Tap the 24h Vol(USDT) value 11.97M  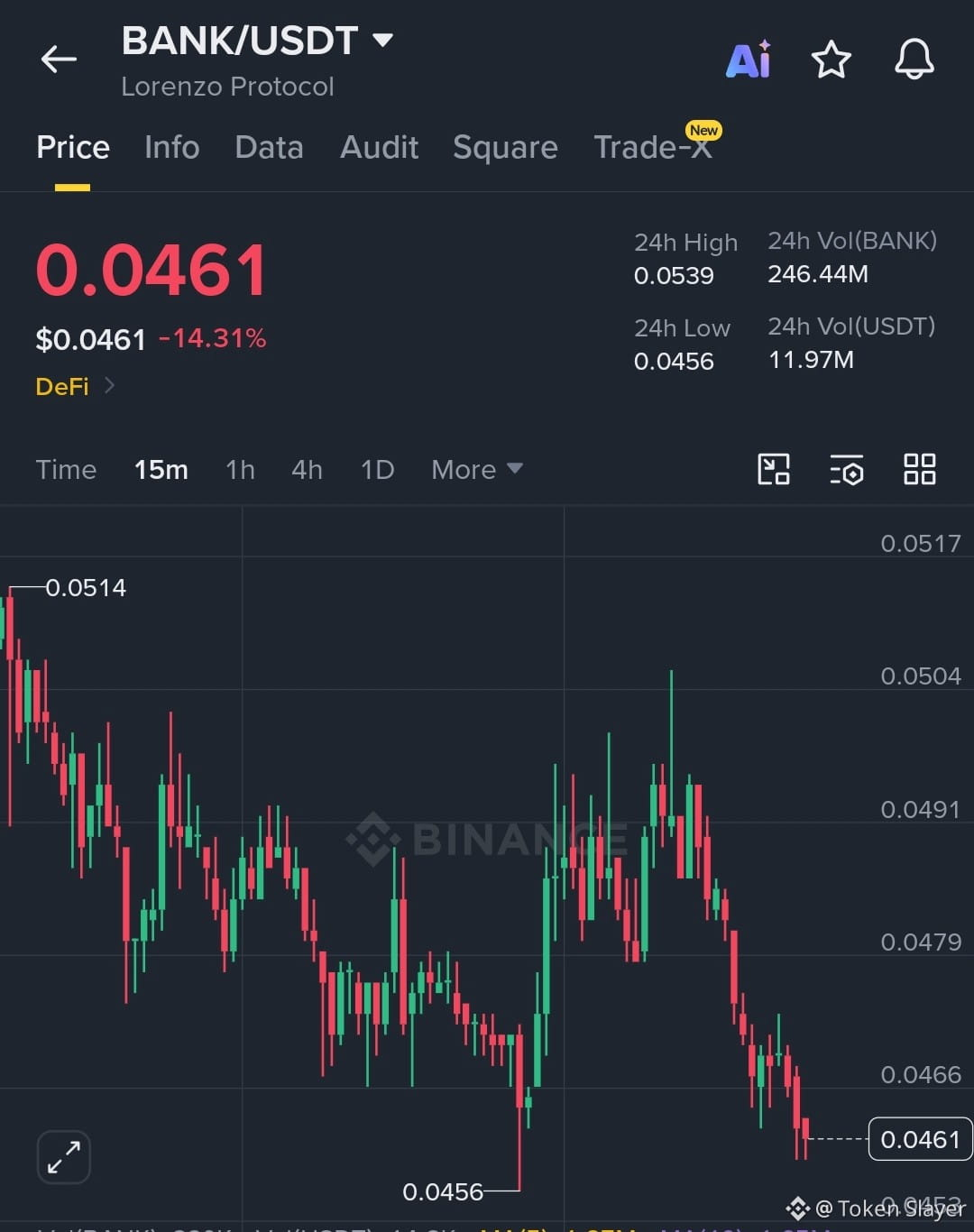(811, 359)
